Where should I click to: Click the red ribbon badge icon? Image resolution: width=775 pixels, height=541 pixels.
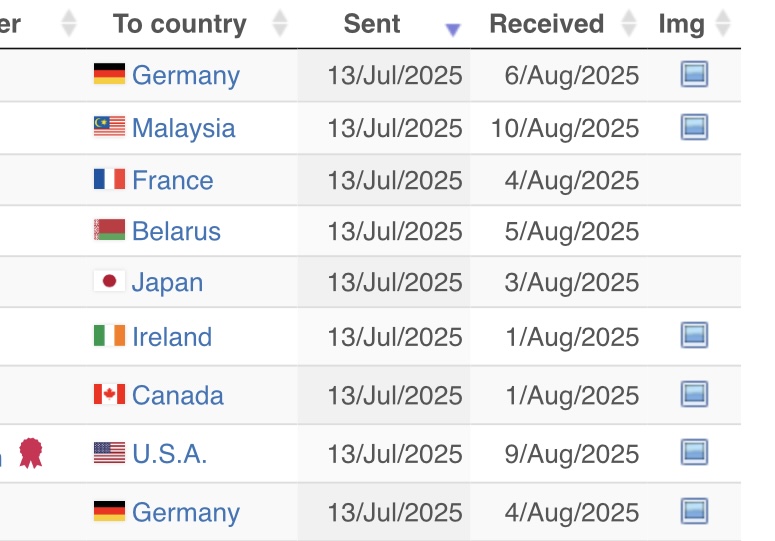pos(31,453)
